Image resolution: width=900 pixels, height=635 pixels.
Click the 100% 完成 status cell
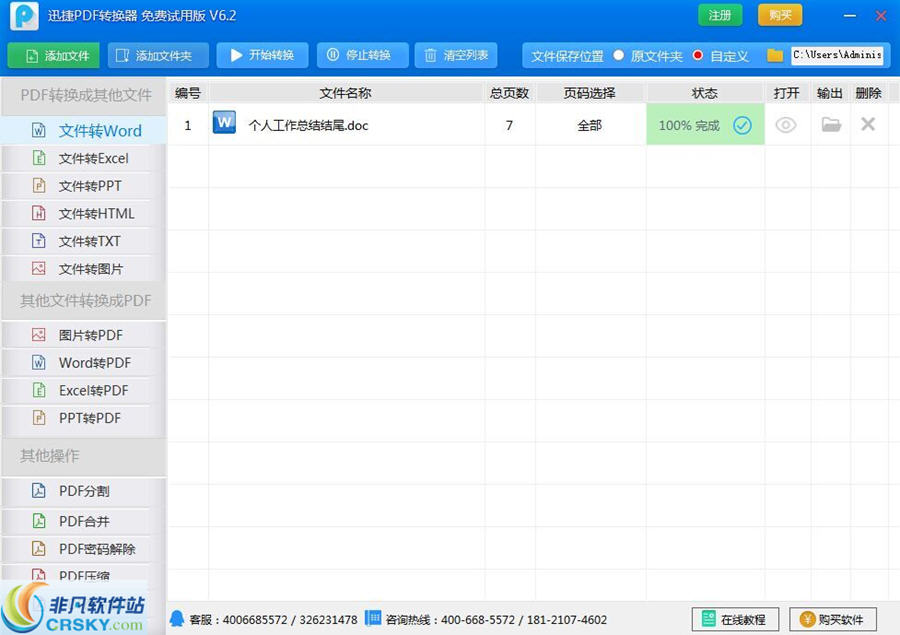[705, 125]
